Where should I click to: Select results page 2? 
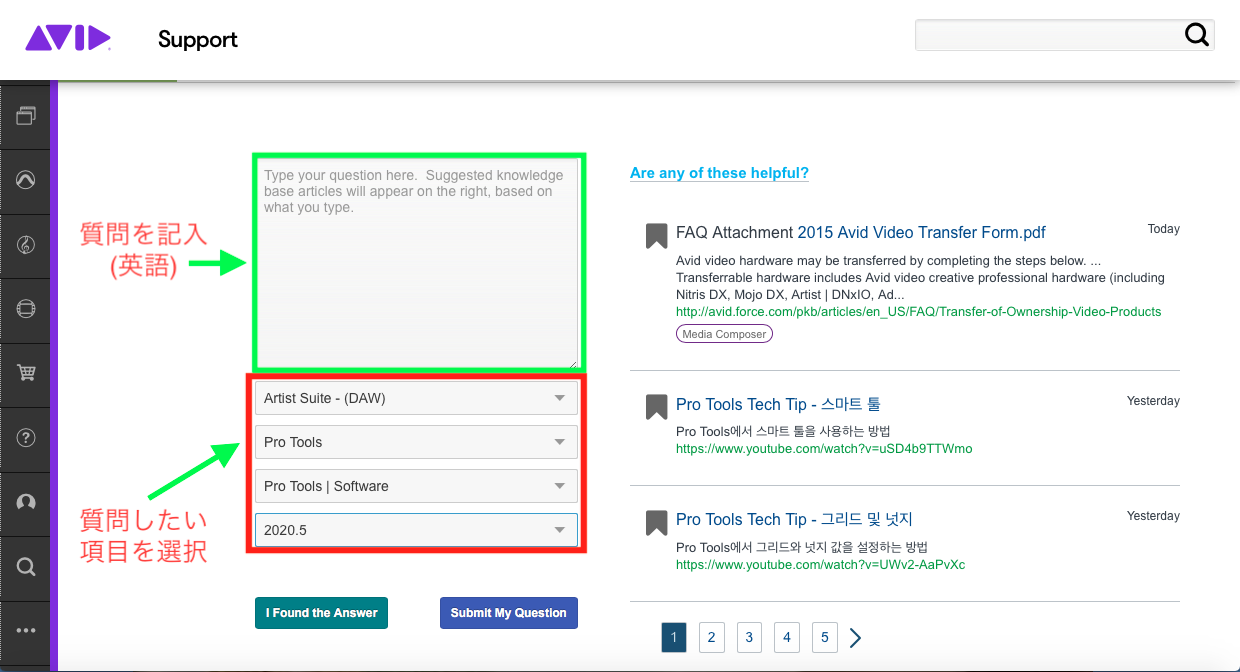(x=711, y=637)
